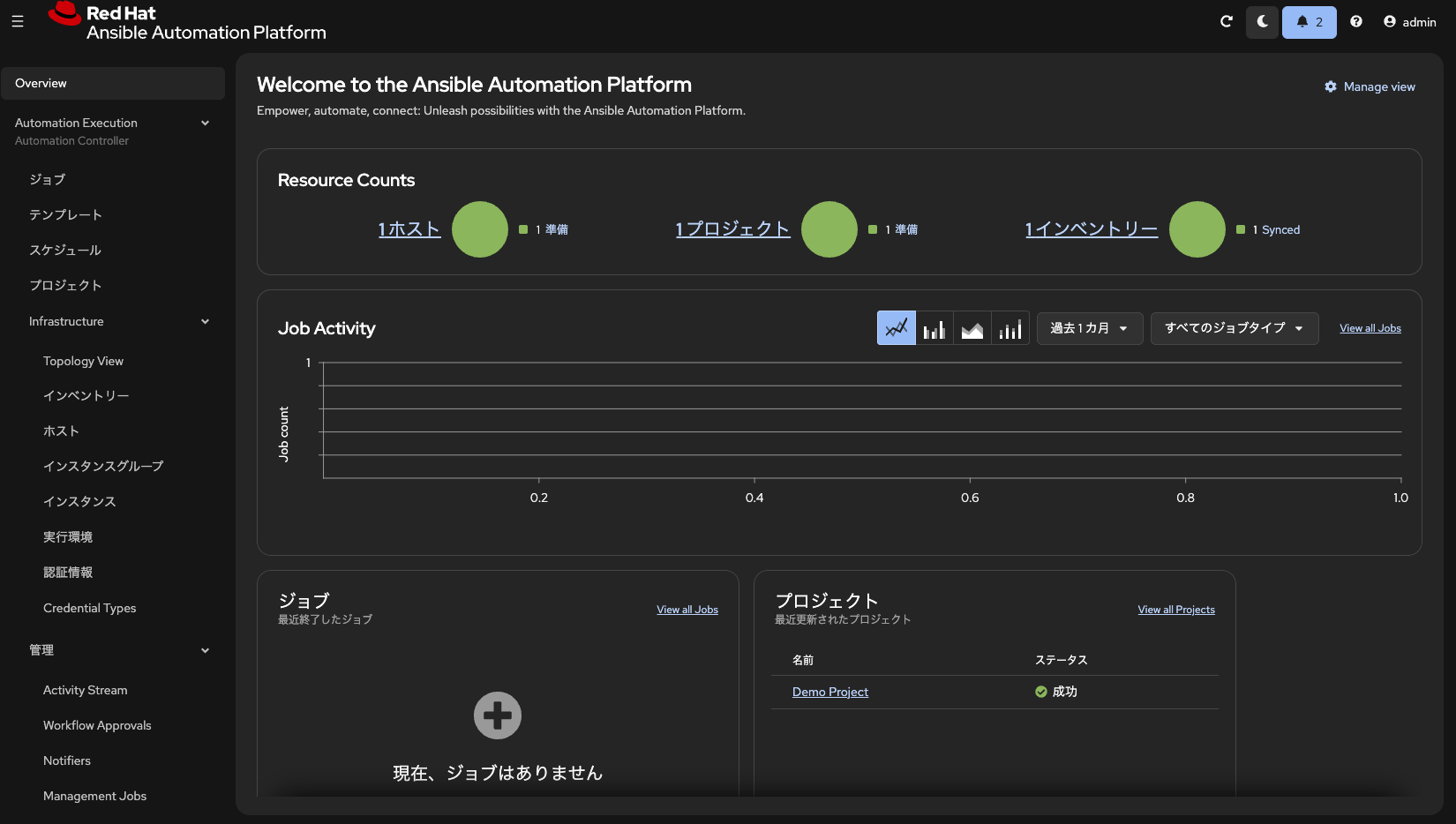Viewport: 1456px width, 824px height.
Task: Click View all Projects link
Action: [x=1176, y=610]
